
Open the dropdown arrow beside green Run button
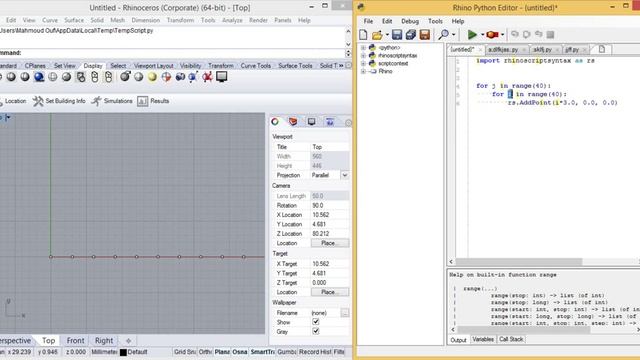[x=482, y=35]
